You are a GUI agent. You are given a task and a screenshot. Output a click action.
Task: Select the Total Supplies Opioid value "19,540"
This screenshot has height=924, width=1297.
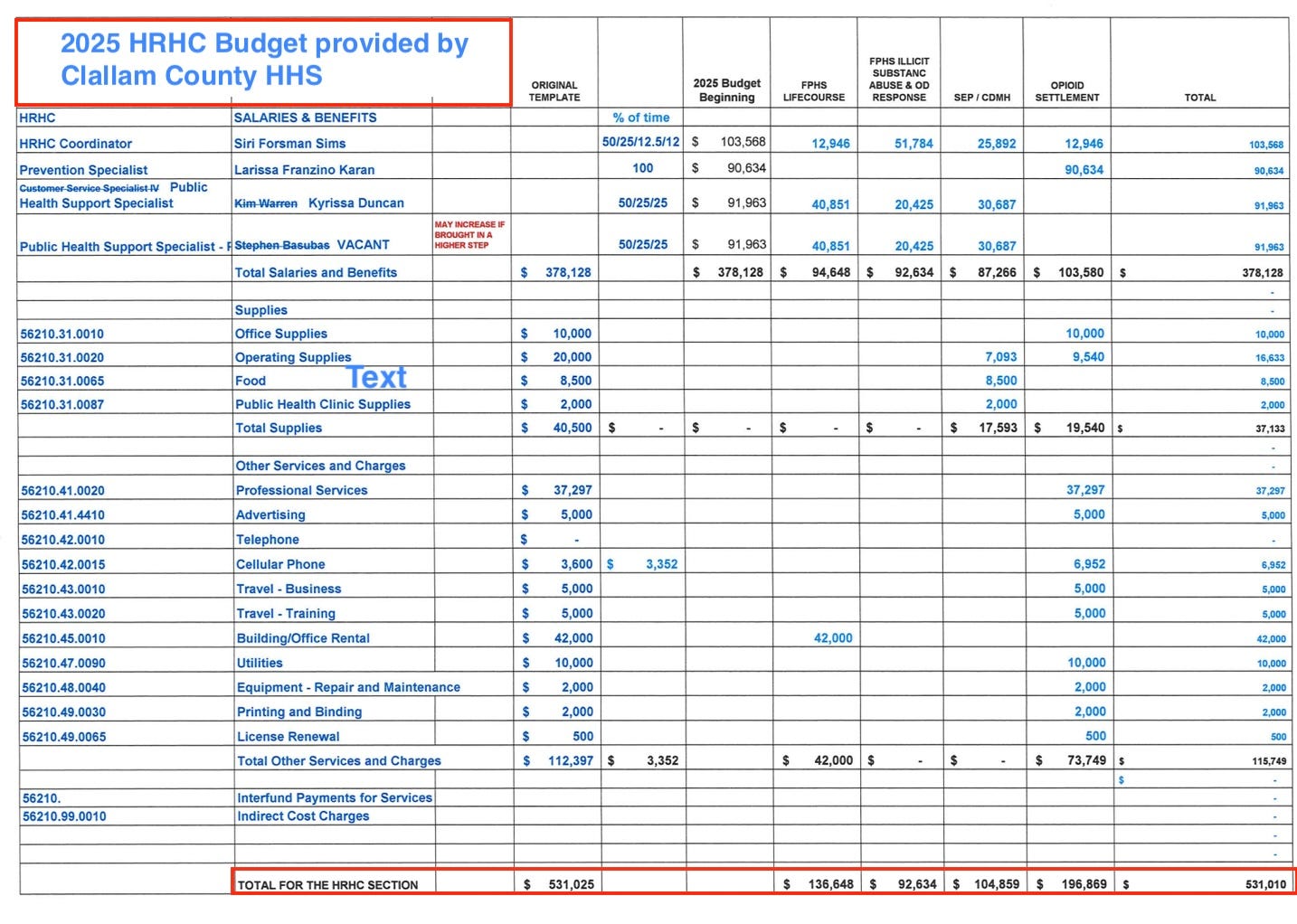tap(1085, 428)
